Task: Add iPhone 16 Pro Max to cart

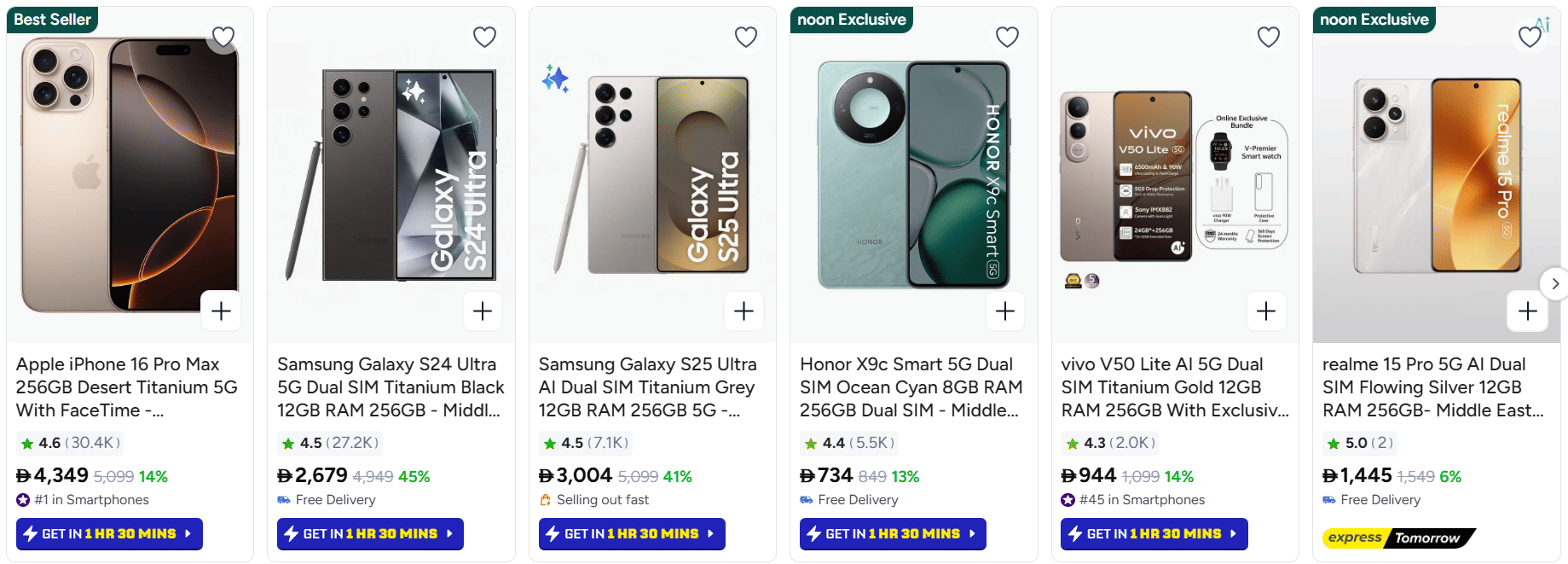Action: (x=221, y=311)
